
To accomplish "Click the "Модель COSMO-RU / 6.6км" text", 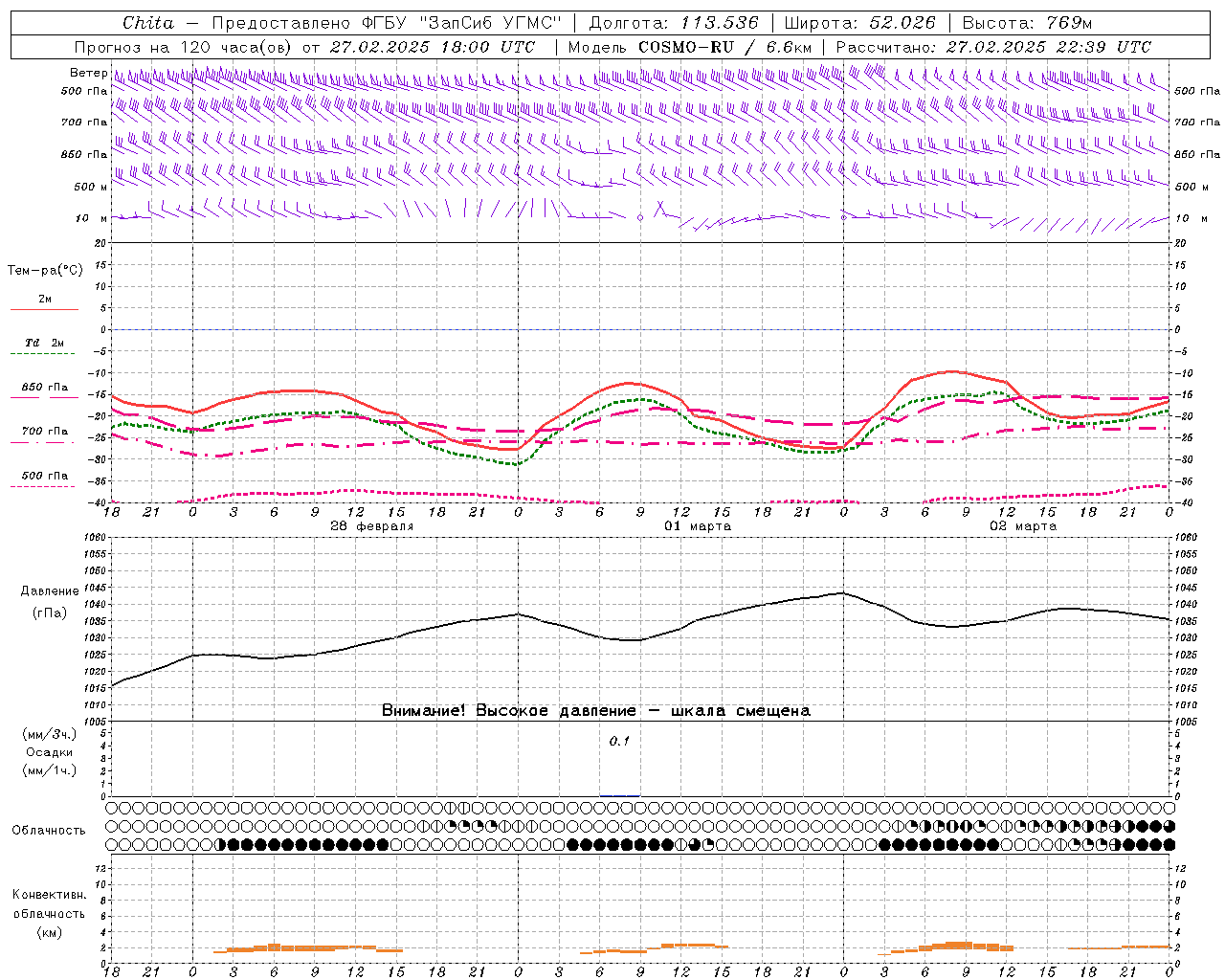I will pos(690,47).
